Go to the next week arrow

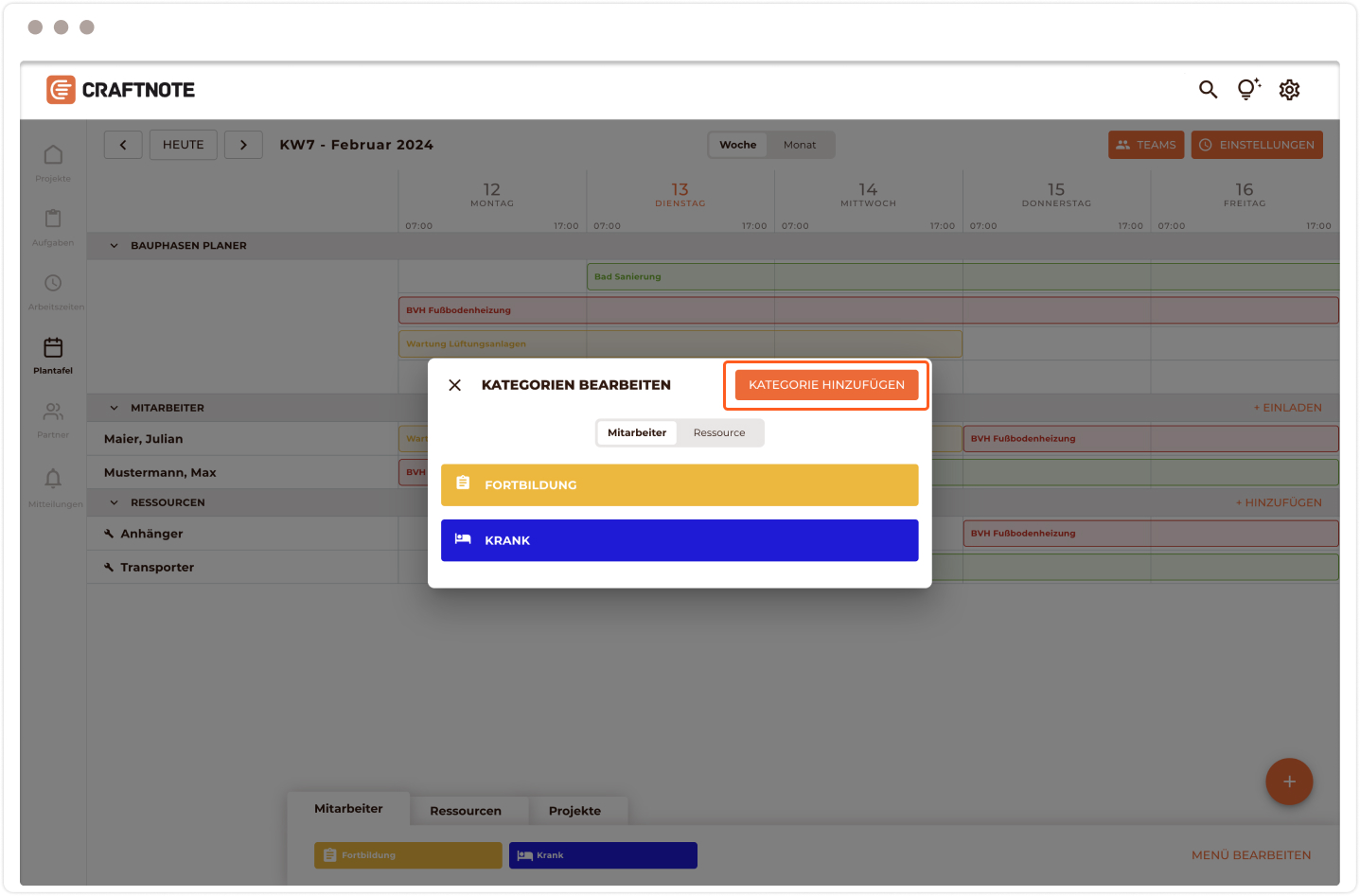click(x=243, y=145)
